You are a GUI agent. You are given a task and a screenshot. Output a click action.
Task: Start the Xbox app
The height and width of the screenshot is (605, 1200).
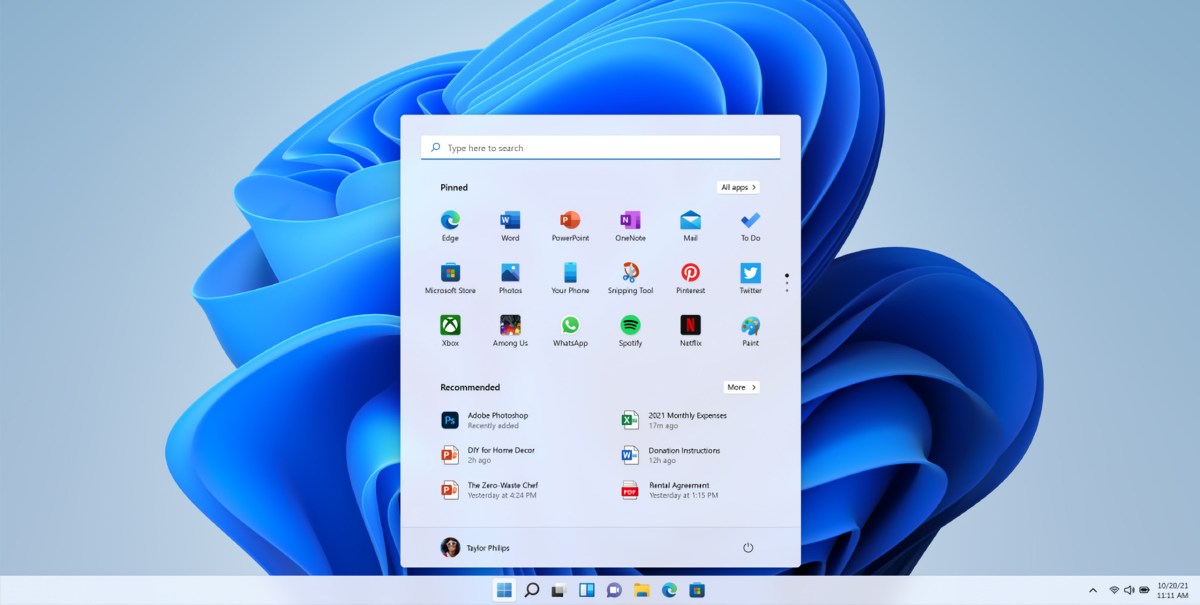coord(449,327)
